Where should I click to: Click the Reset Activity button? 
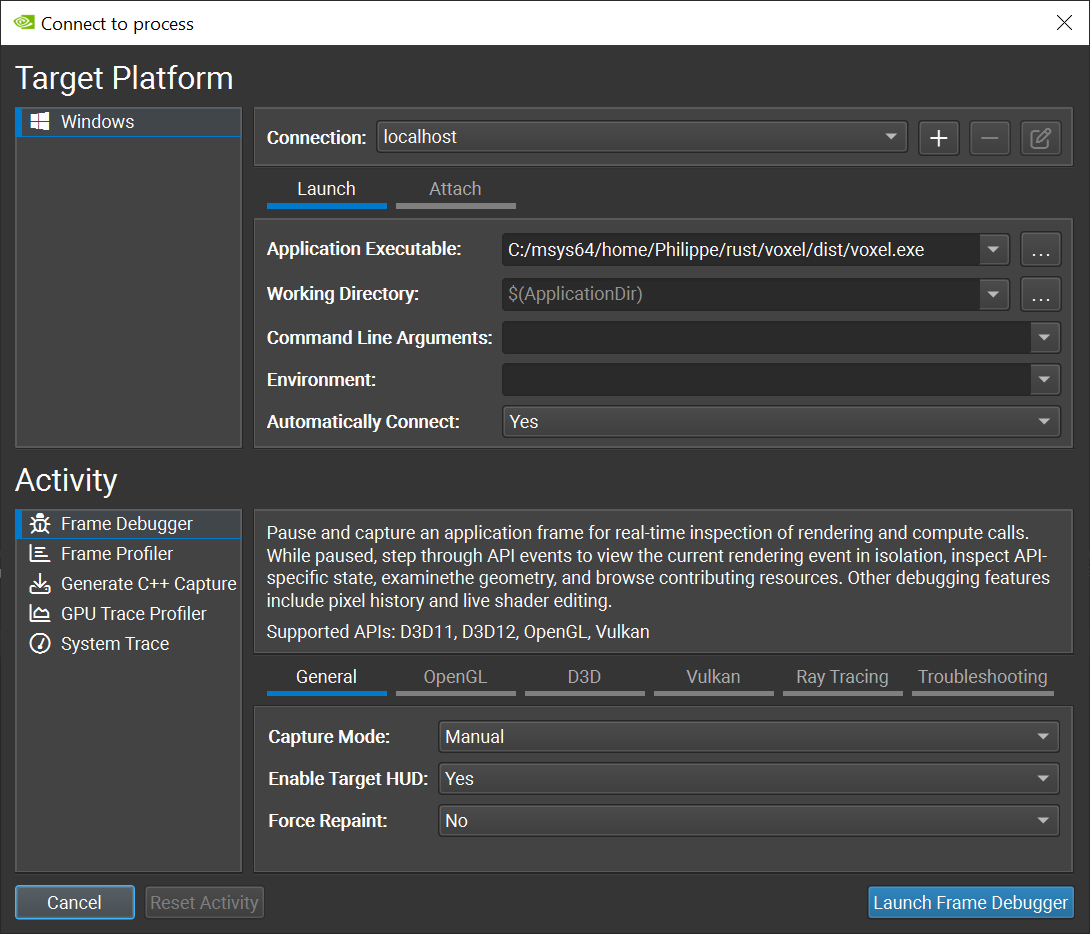pyautogui.click(x=204, y=902)
